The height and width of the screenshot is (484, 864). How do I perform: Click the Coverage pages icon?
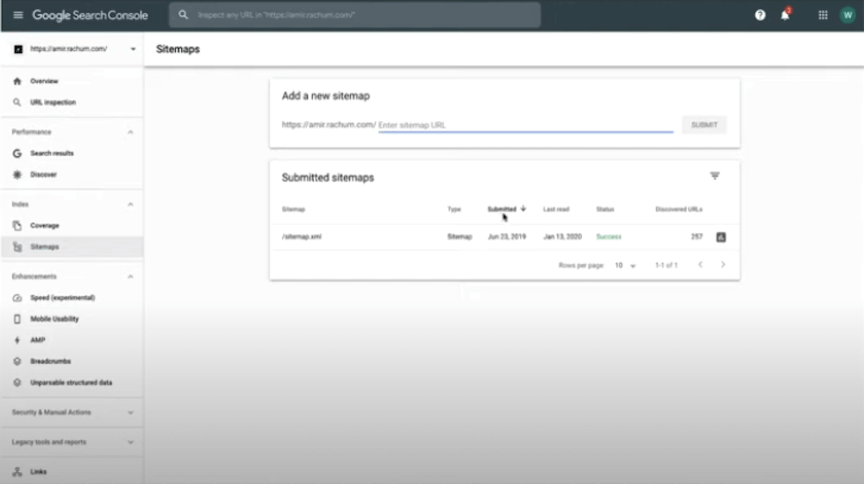(17, 225)
